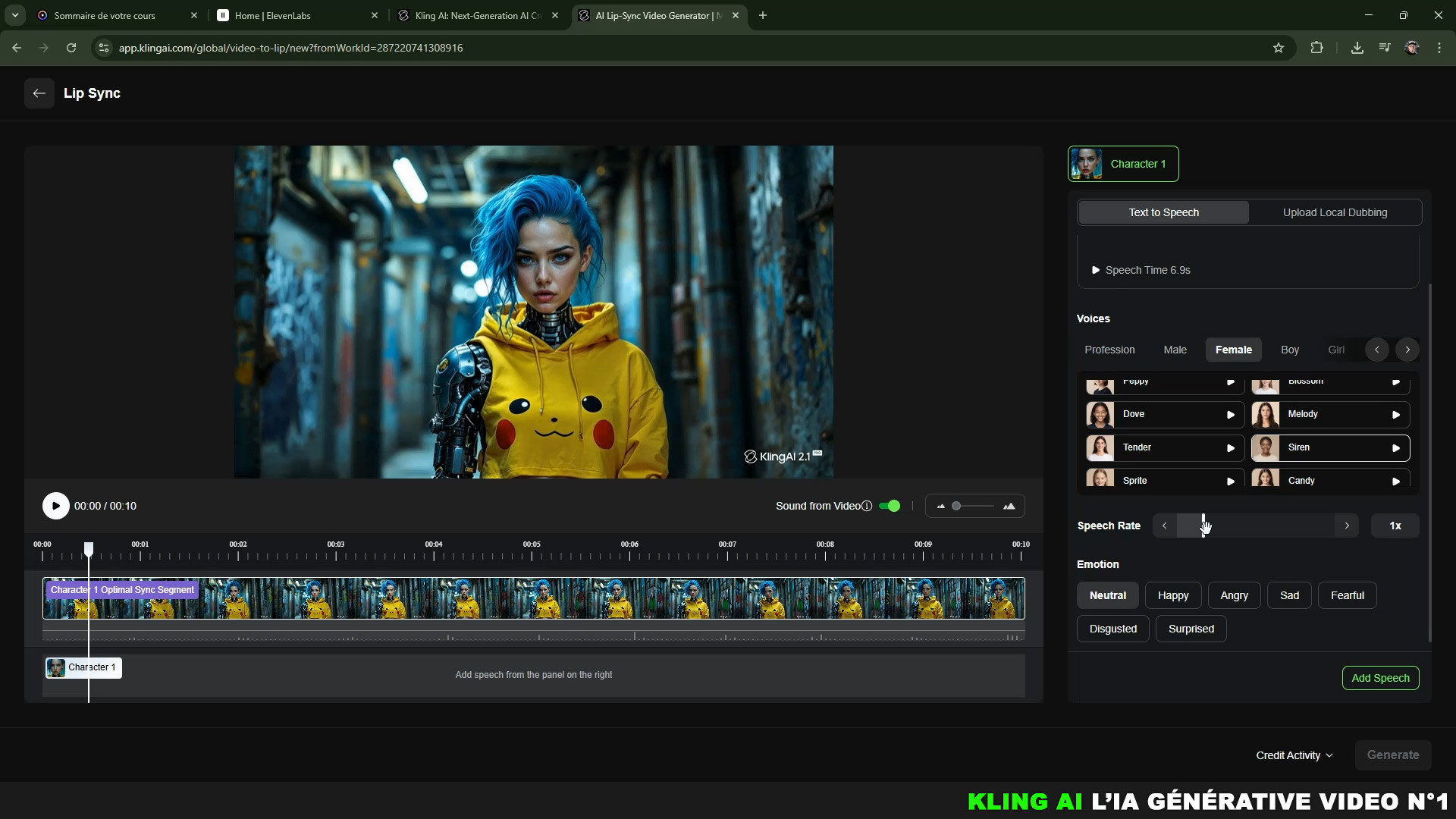Open the browser Extensions menu
Viewport: 1456px width, 819px height.
pos(1316,48)
